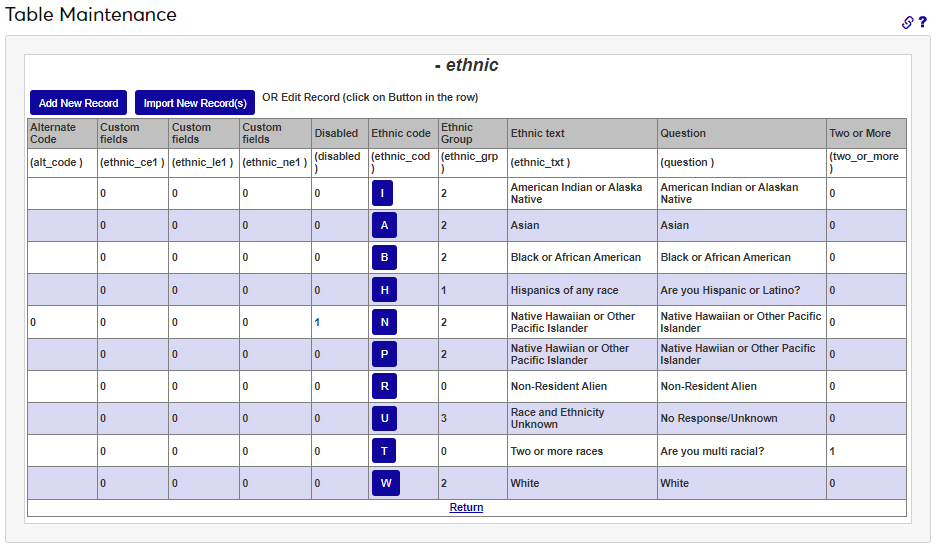Edit the American Indian record 'I' button

(x=384, y=193)
